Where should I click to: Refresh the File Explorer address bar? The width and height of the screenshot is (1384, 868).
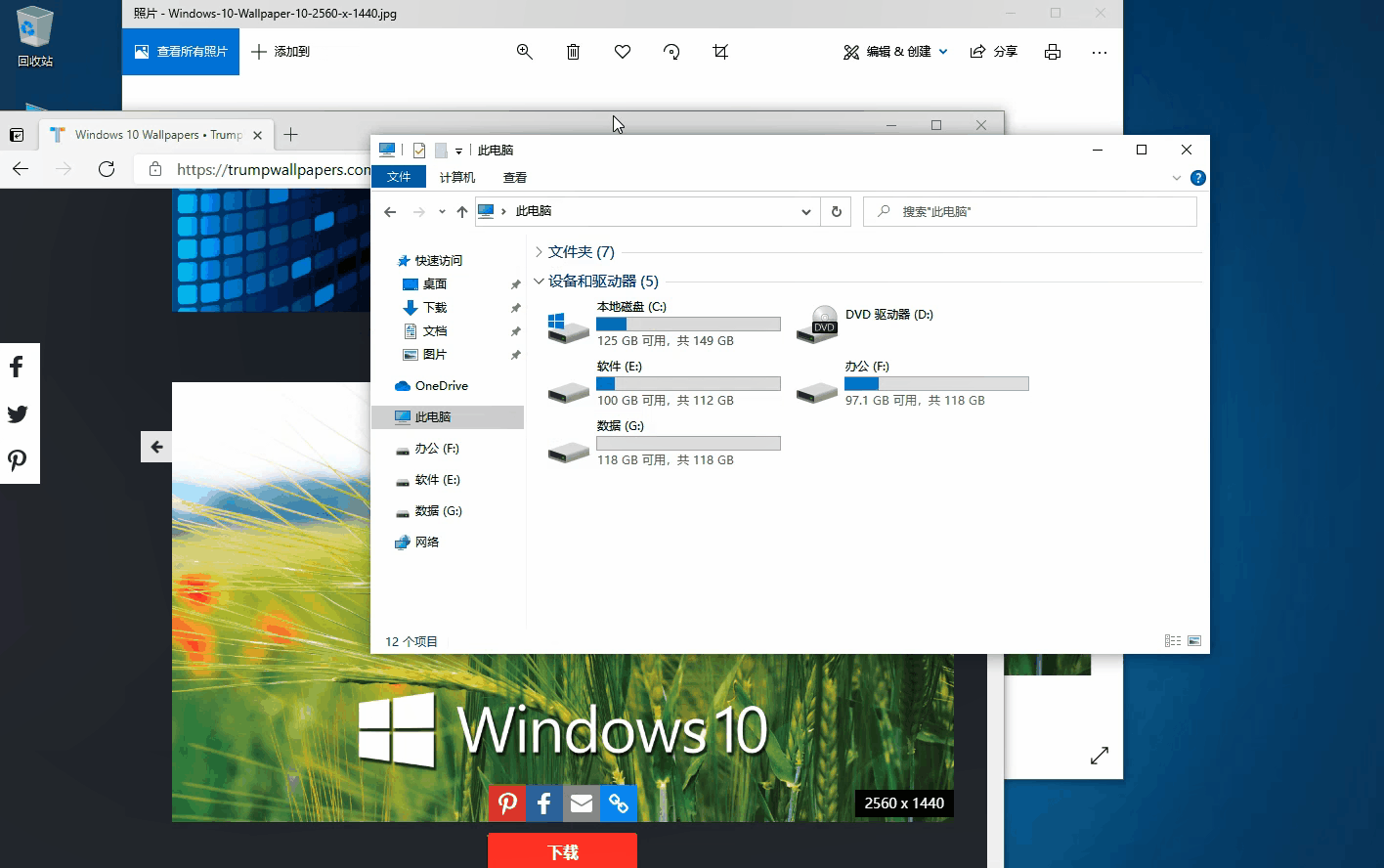tap(836, 211)
